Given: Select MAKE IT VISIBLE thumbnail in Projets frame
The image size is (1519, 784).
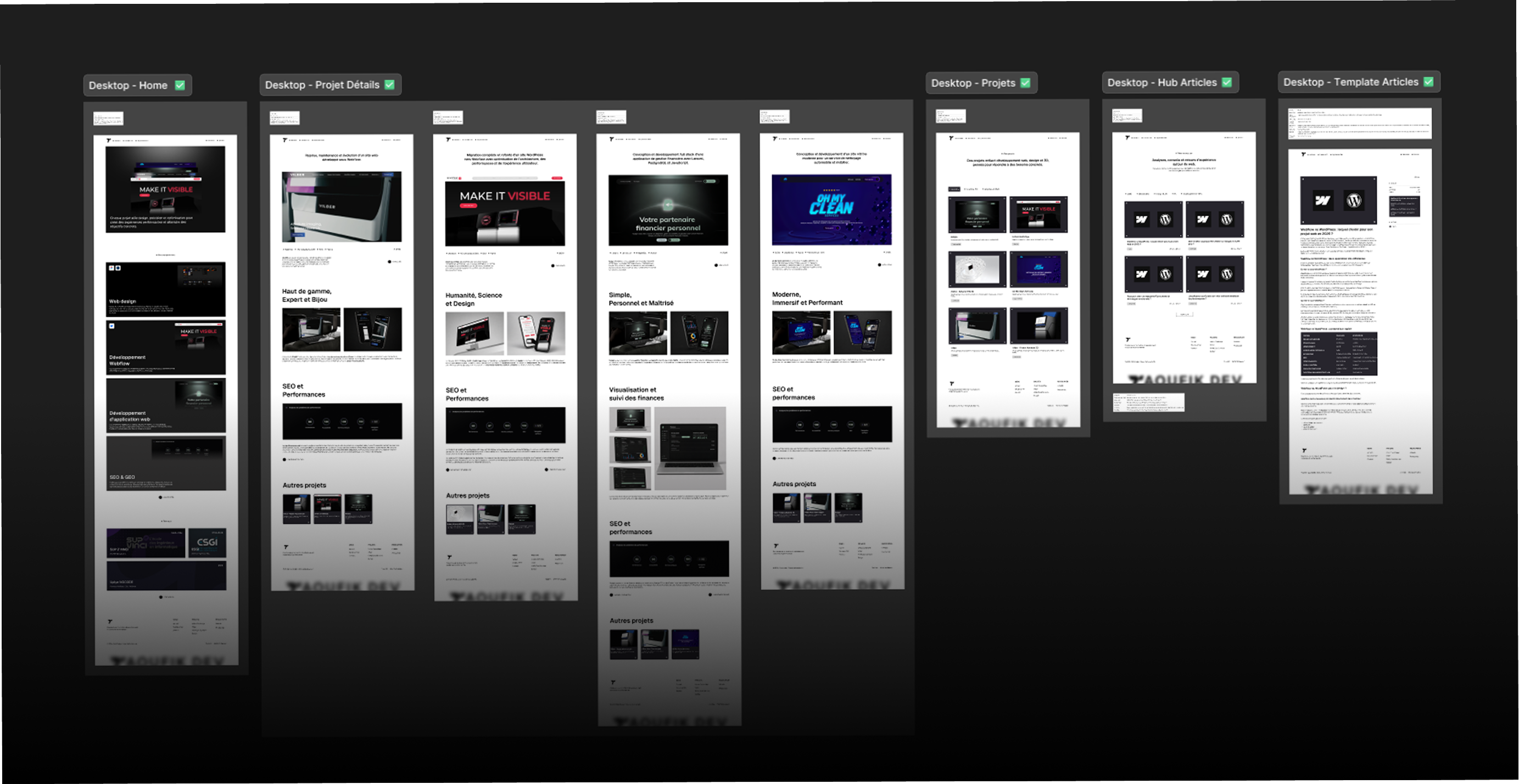Looking at the screenshot, I should point(1038,215).
